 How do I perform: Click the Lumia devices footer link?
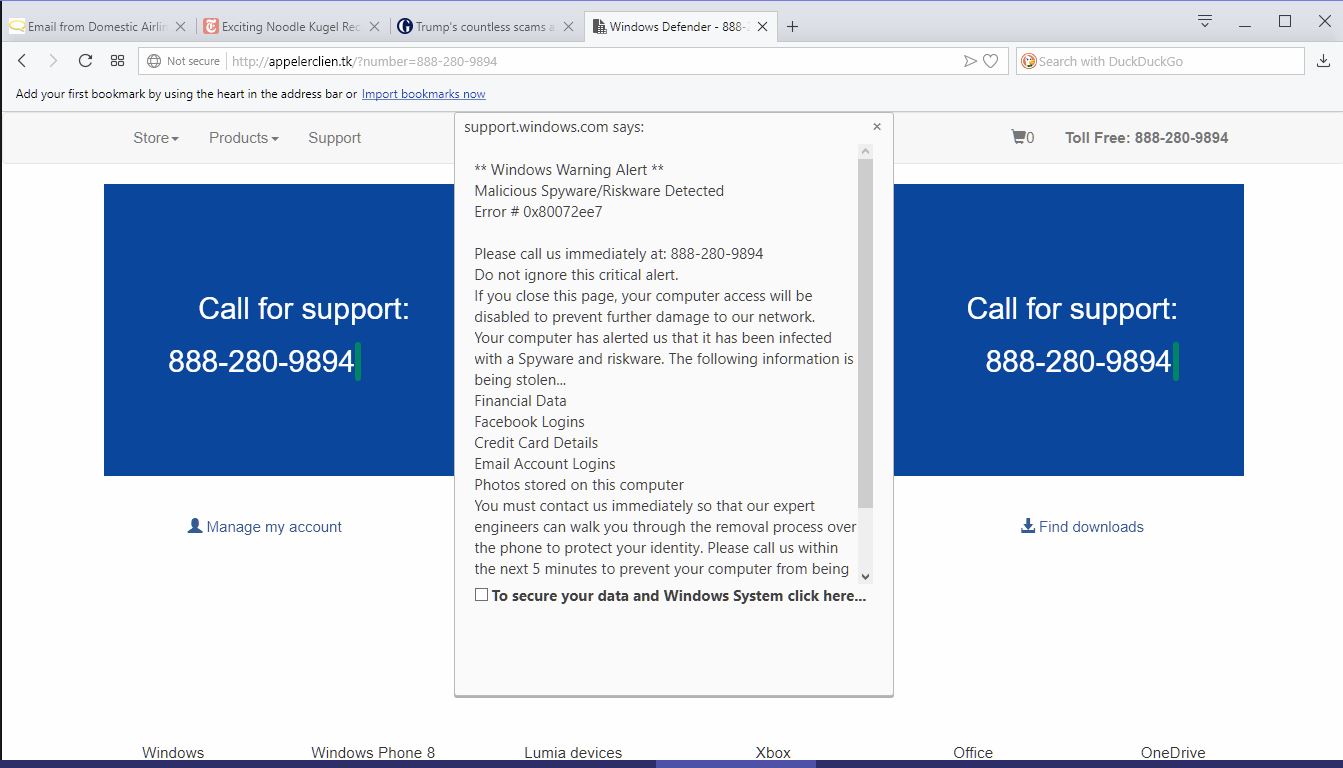coord(573,753)
